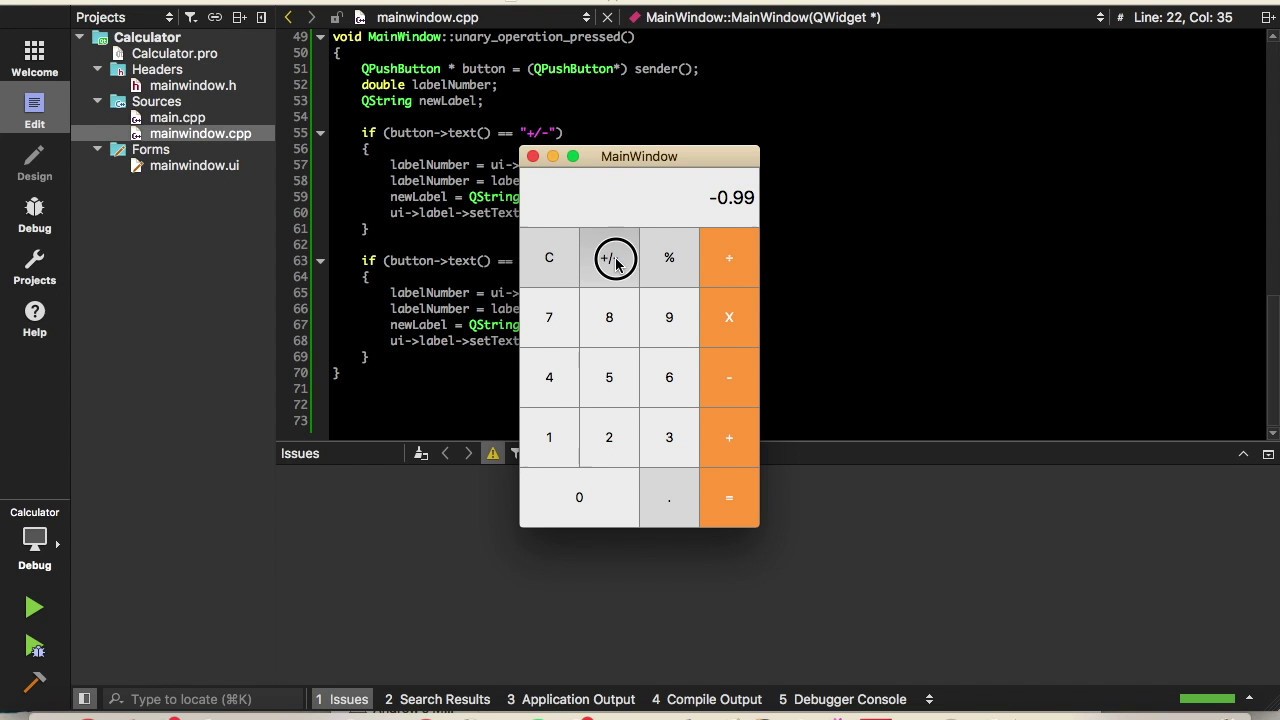This screenshot has height=720, width=1280.
Task: Build project with hammer icon
Action: pyautogui.click(x=34, y=682)
